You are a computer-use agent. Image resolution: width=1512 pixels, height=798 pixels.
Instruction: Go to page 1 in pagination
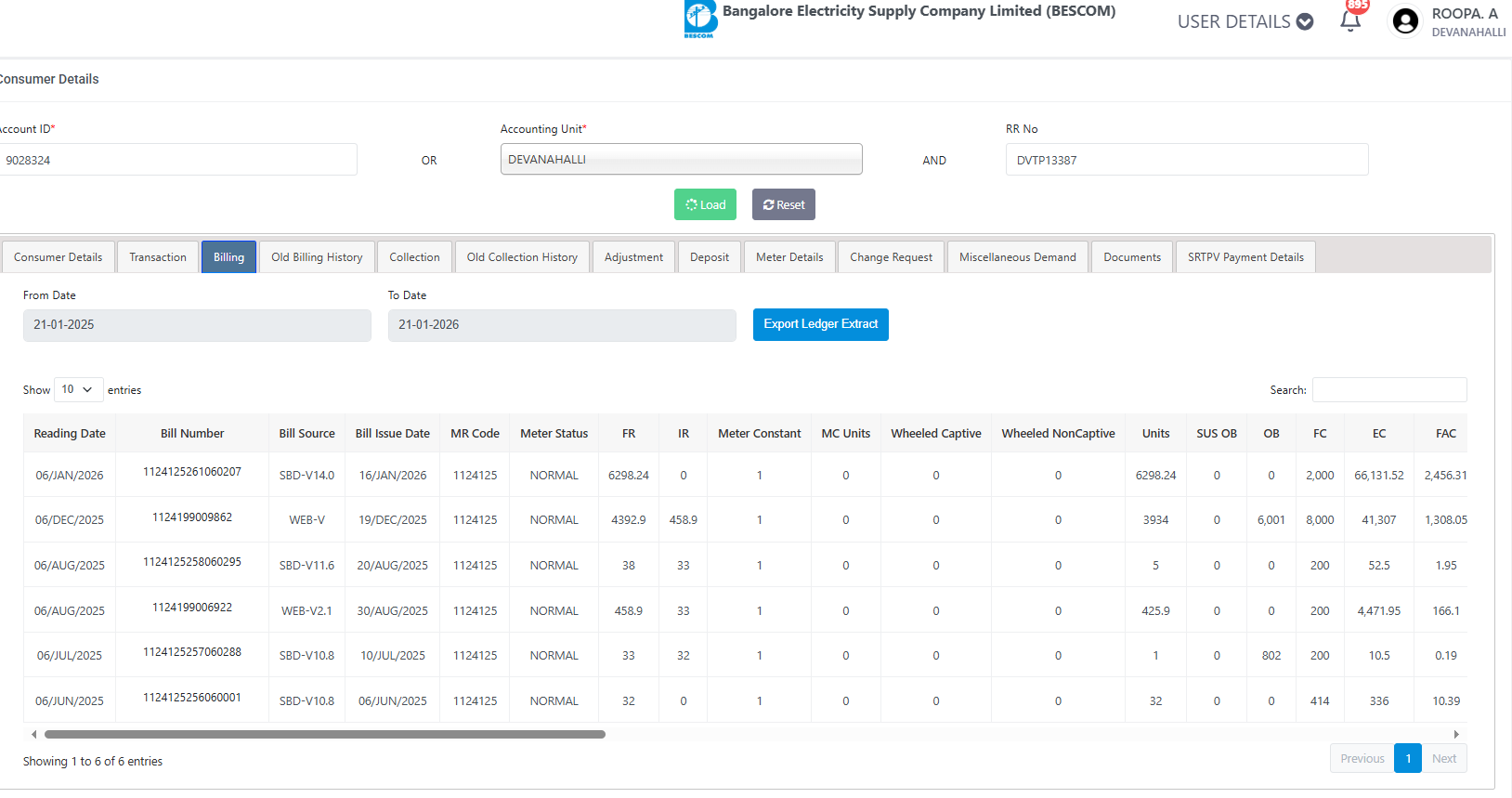pyautogui.click(x=1407, y=758)
